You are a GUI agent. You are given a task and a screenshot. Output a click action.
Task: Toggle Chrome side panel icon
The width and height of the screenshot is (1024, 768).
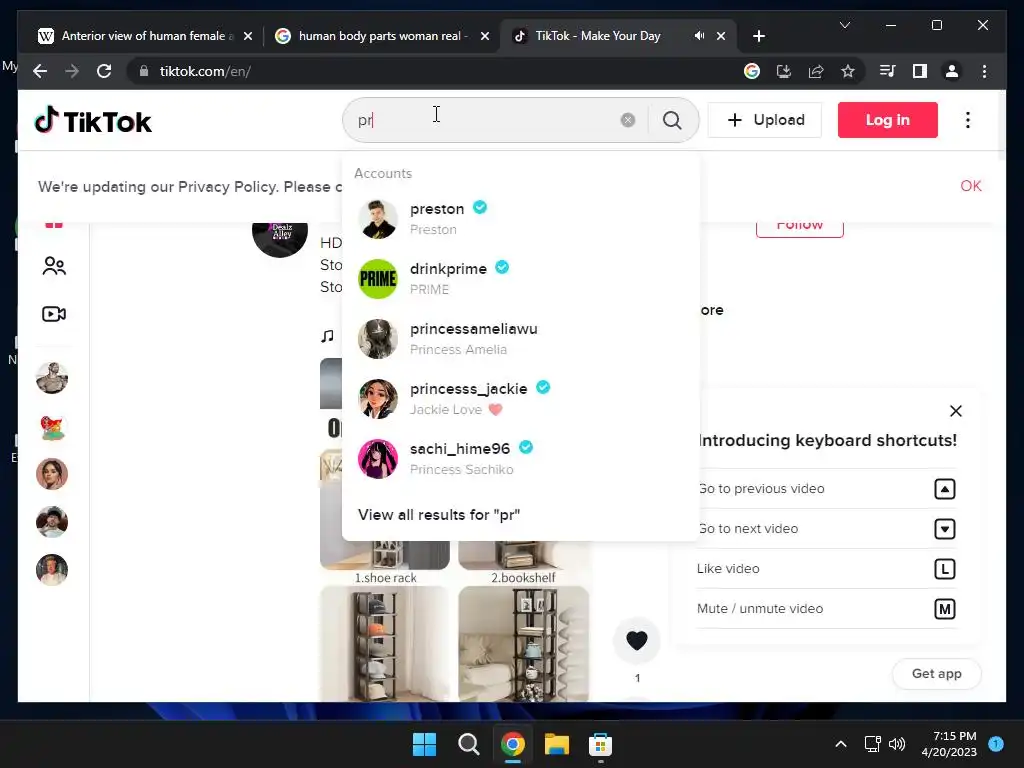point(920,71)
